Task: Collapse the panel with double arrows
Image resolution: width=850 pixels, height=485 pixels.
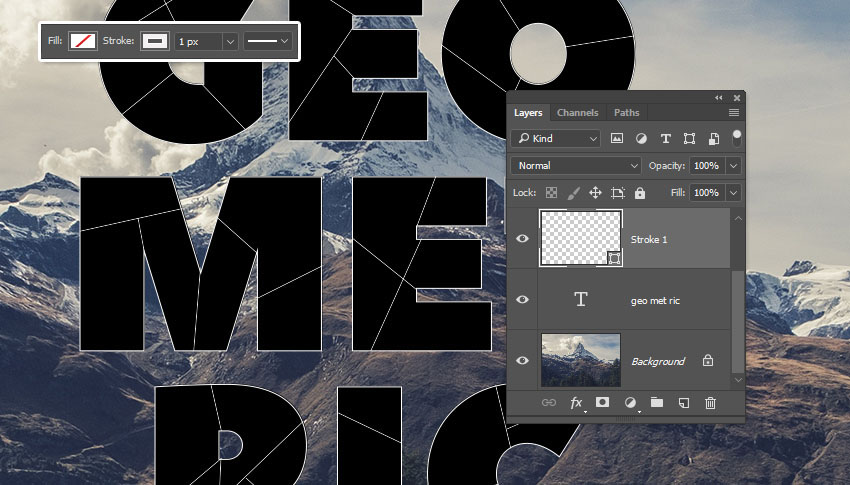Action: click(719, 97)
